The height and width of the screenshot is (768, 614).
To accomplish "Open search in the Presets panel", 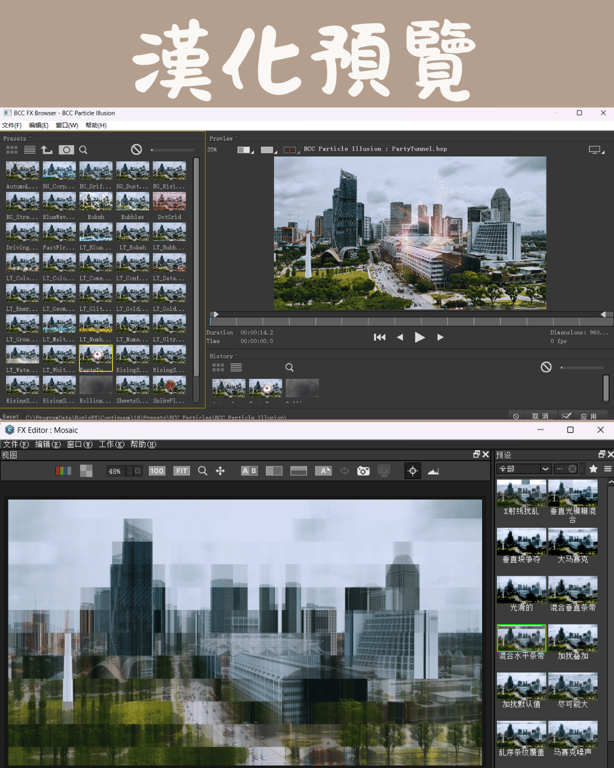I will click(83, 150).
